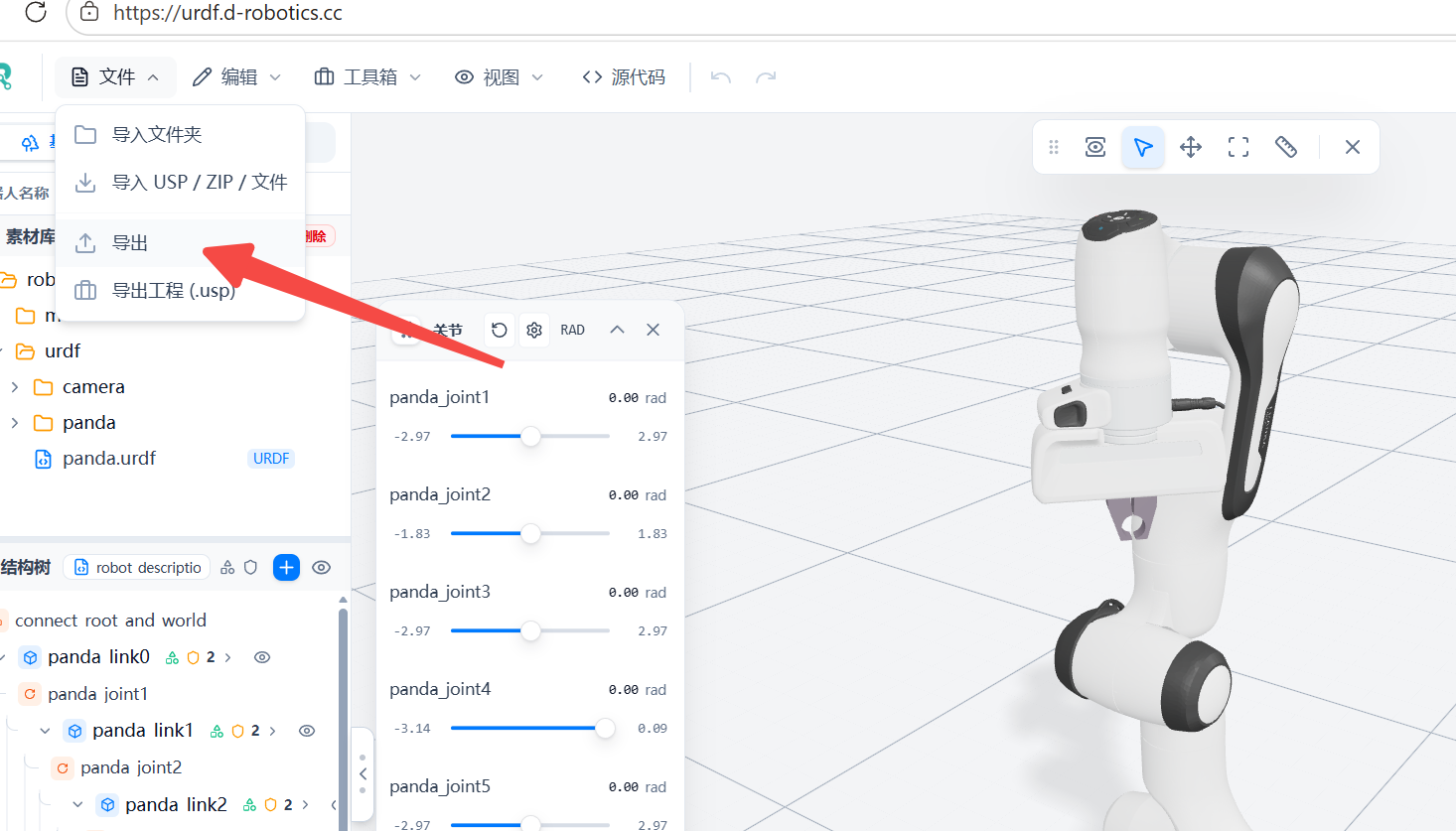Open the urdf folder
The height and width of the screenshot is (831, 1456).
pos(62,350)
